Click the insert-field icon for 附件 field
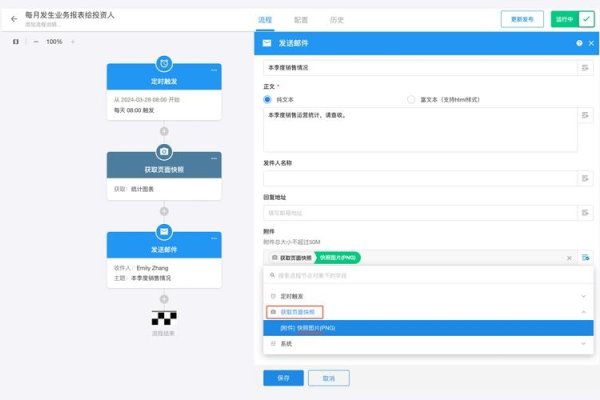600x400 pixels. pyautogui.click(x=585, y=258)
